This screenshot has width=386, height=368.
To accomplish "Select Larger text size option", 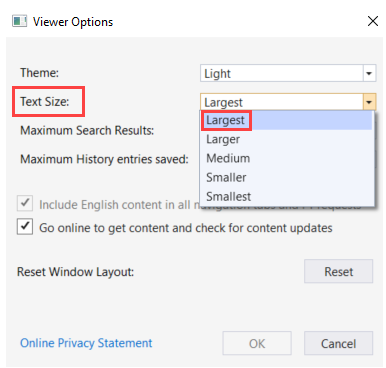I will point(287,139).
